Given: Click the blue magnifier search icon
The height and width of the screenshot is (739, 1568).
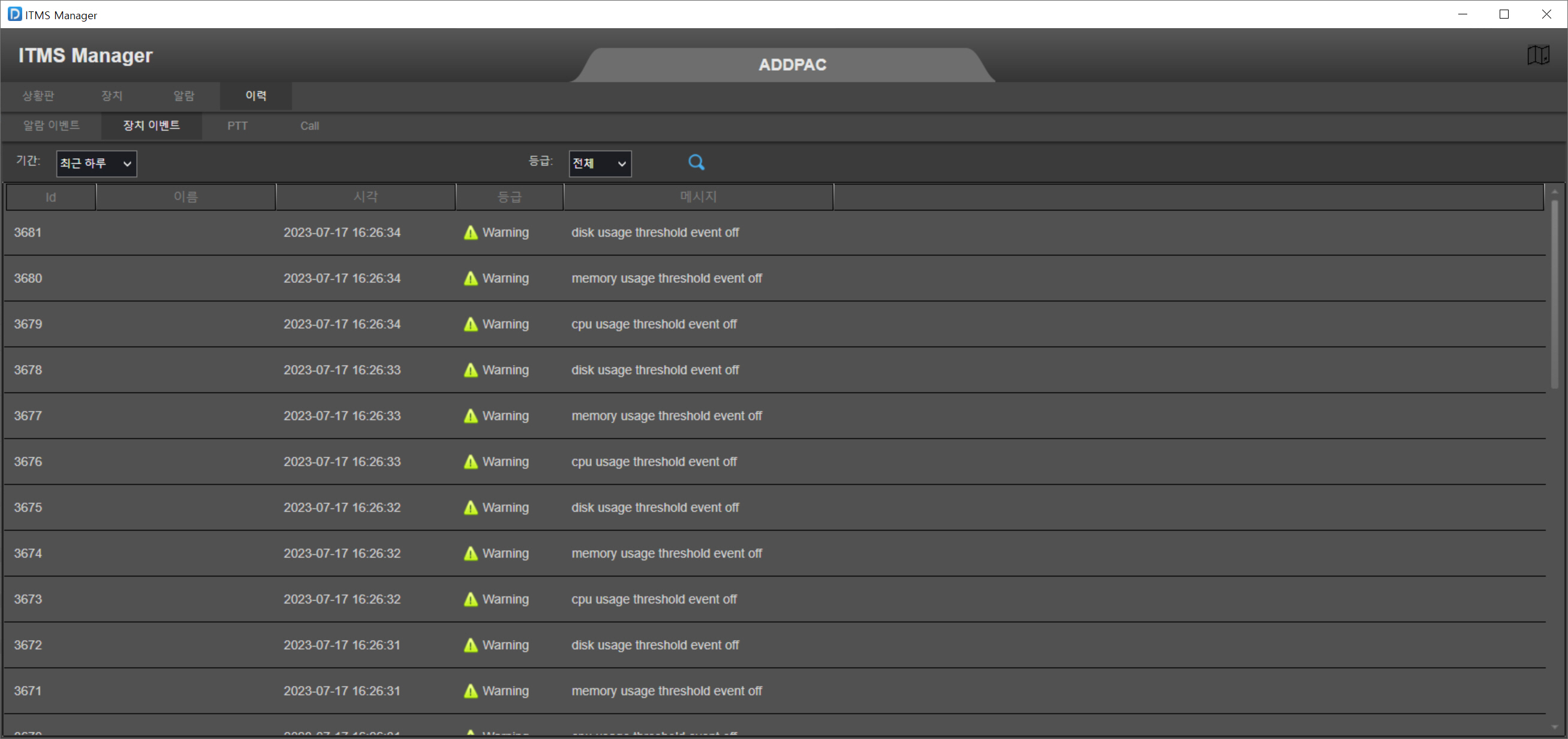Looking at the screenshot, I should pyautogui.click(x=696, y=162).
